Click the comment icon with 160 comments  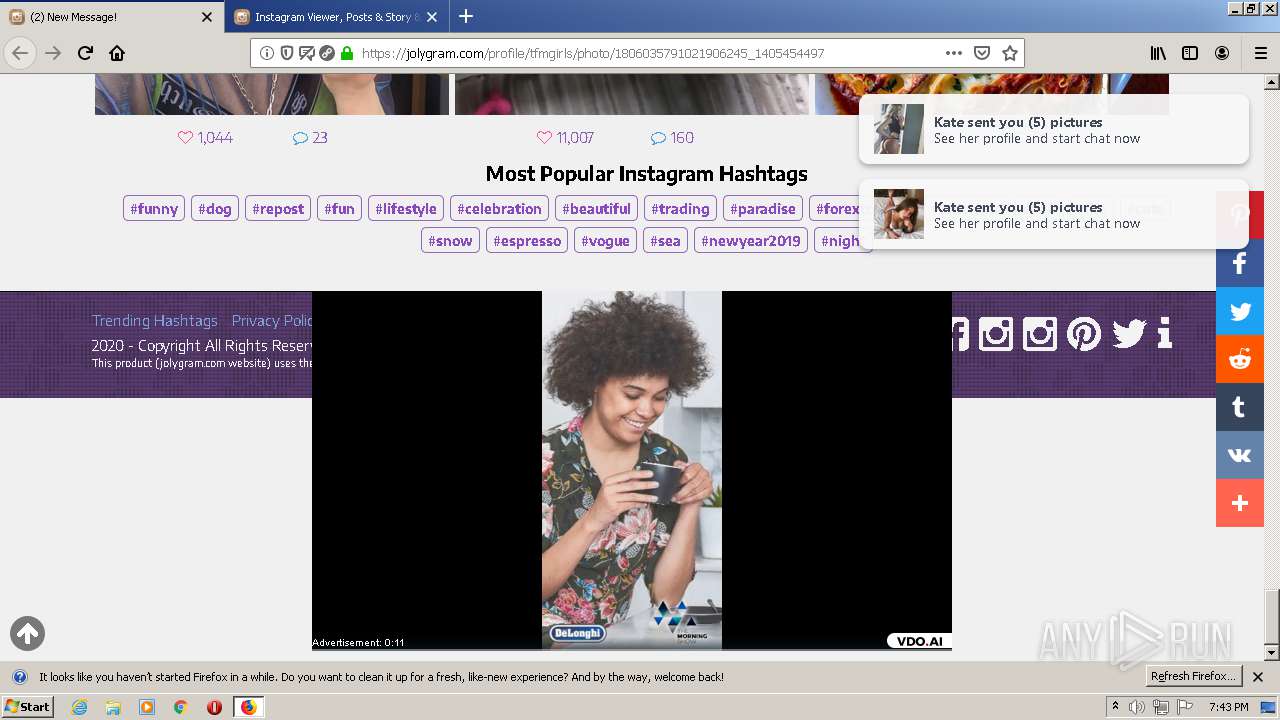[658, 138]
